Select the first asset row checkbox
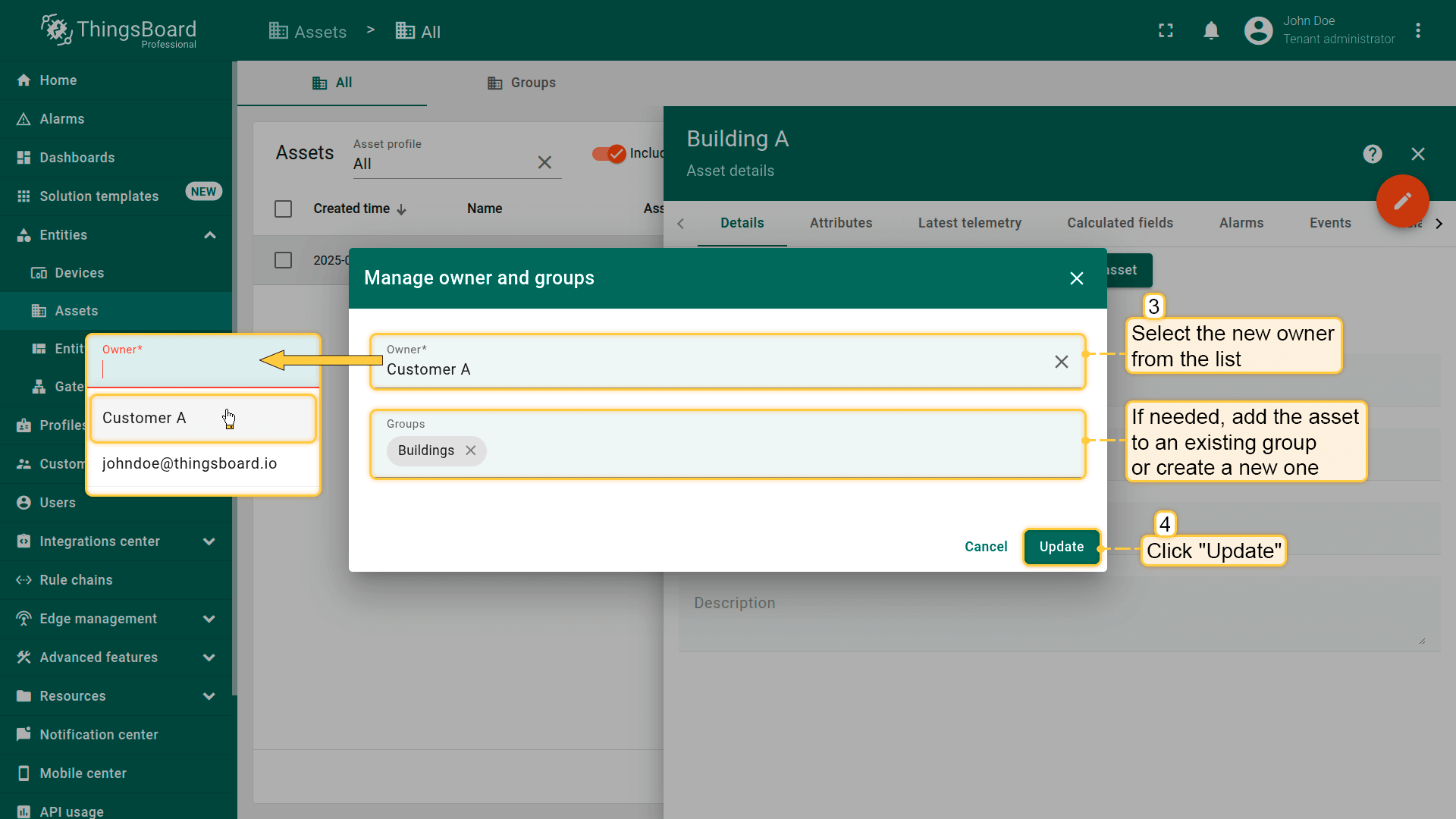1456x819 pixels. [283, 260]
